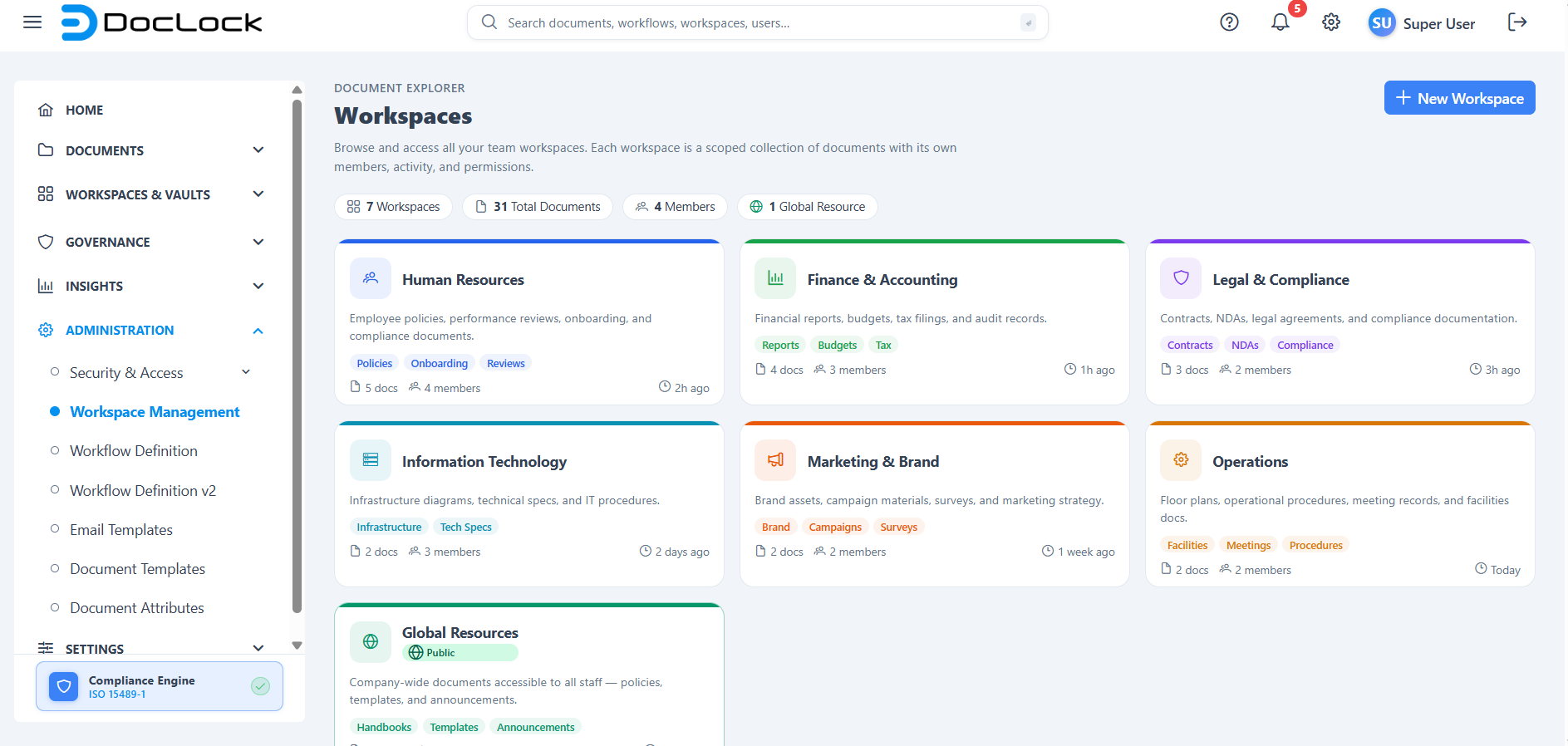The width and height of the screenshot is (1568, 746).
Task: Click the Compliance Engine shield icon
Action: [x=64, y=686]
